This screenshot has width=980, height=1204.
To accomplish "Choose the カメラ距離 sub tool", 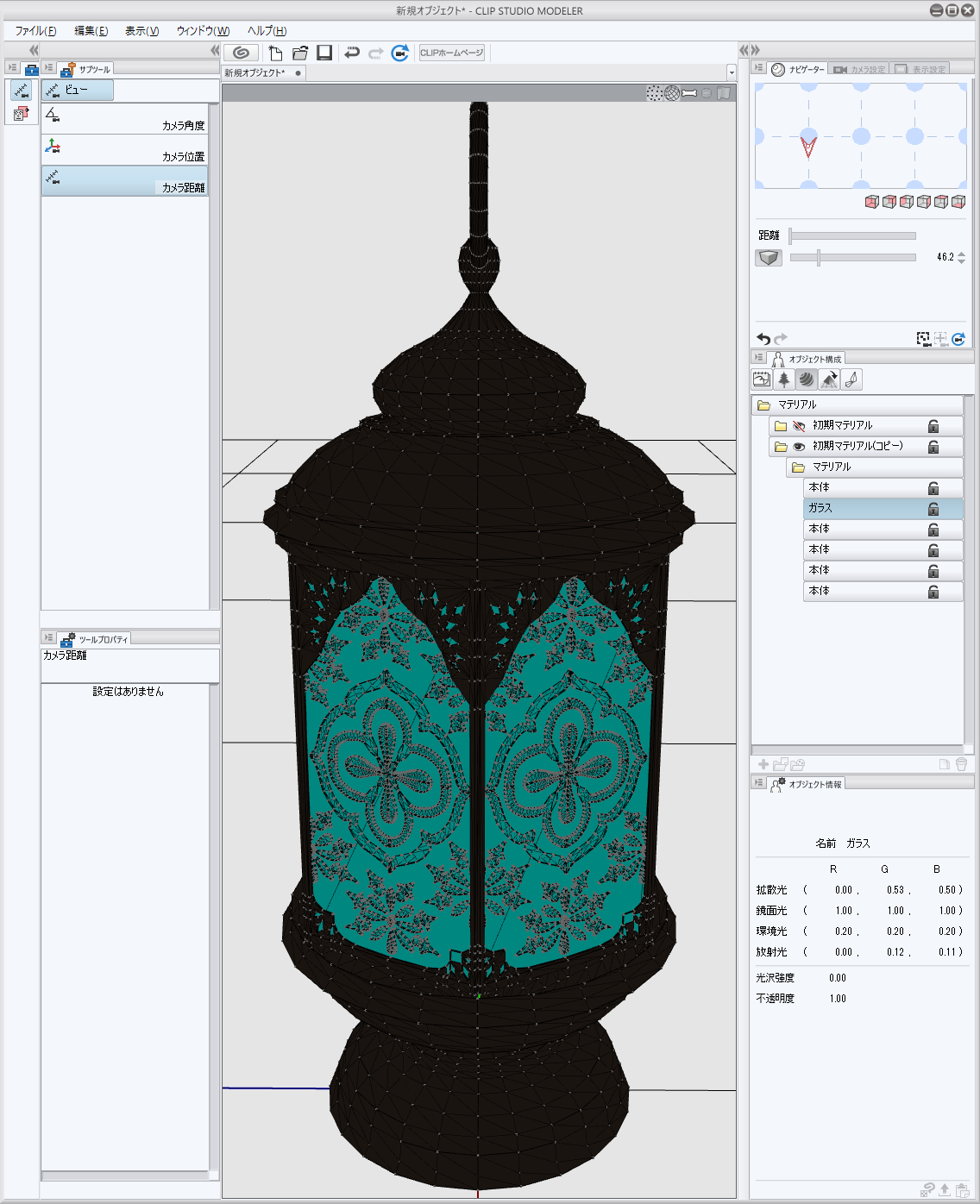I will click(125, 181).
